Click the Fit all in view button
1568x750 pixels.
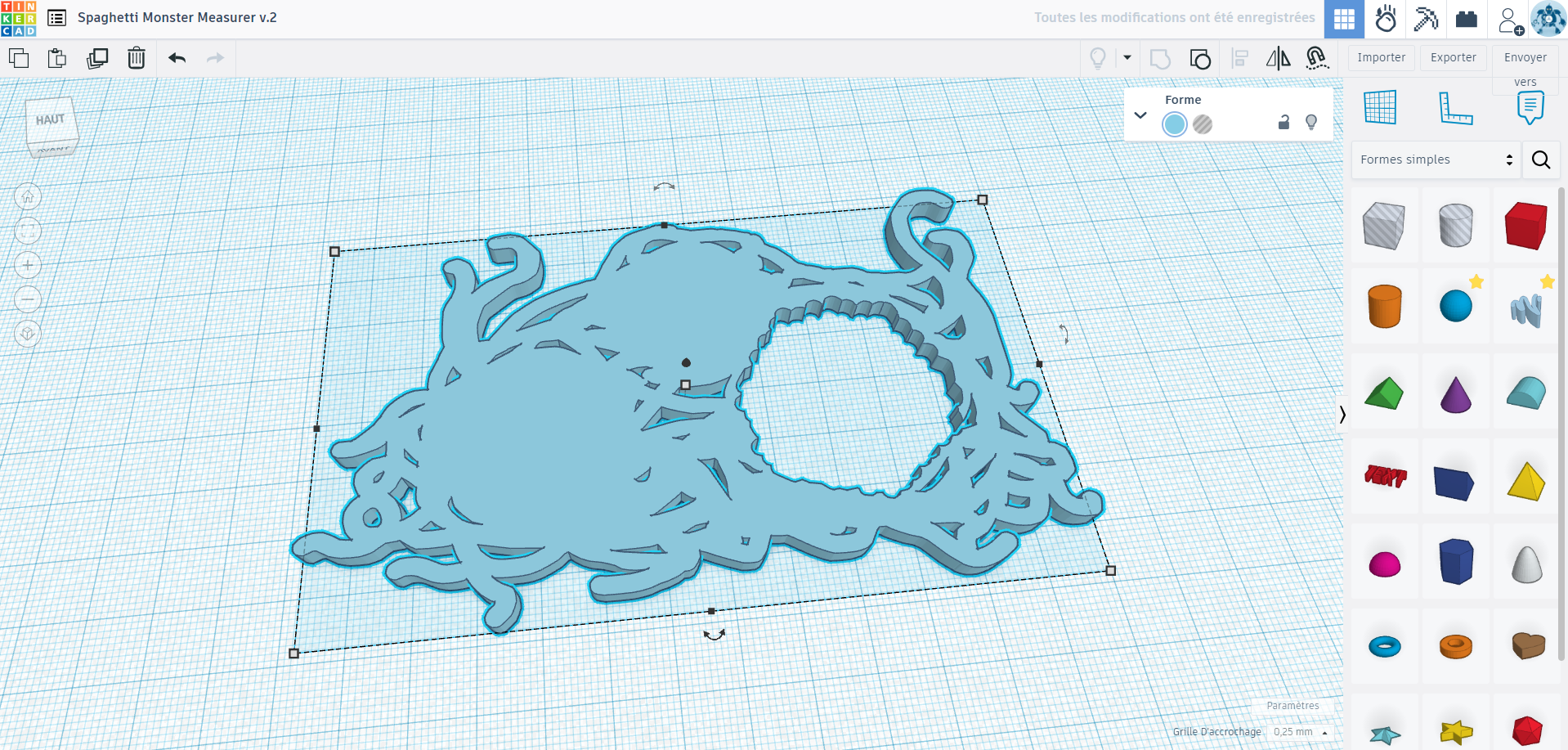click(x=28, y=231)
